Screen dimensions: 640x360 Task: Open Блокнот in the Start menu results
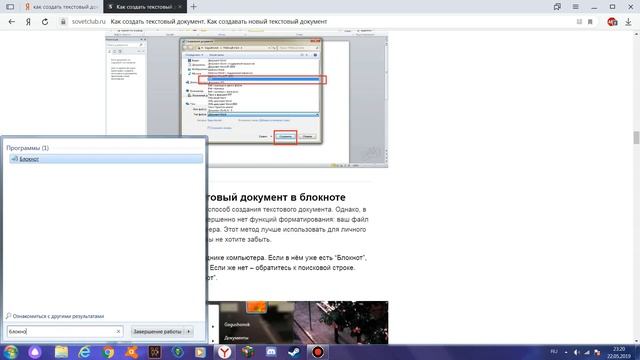[106, 159]
